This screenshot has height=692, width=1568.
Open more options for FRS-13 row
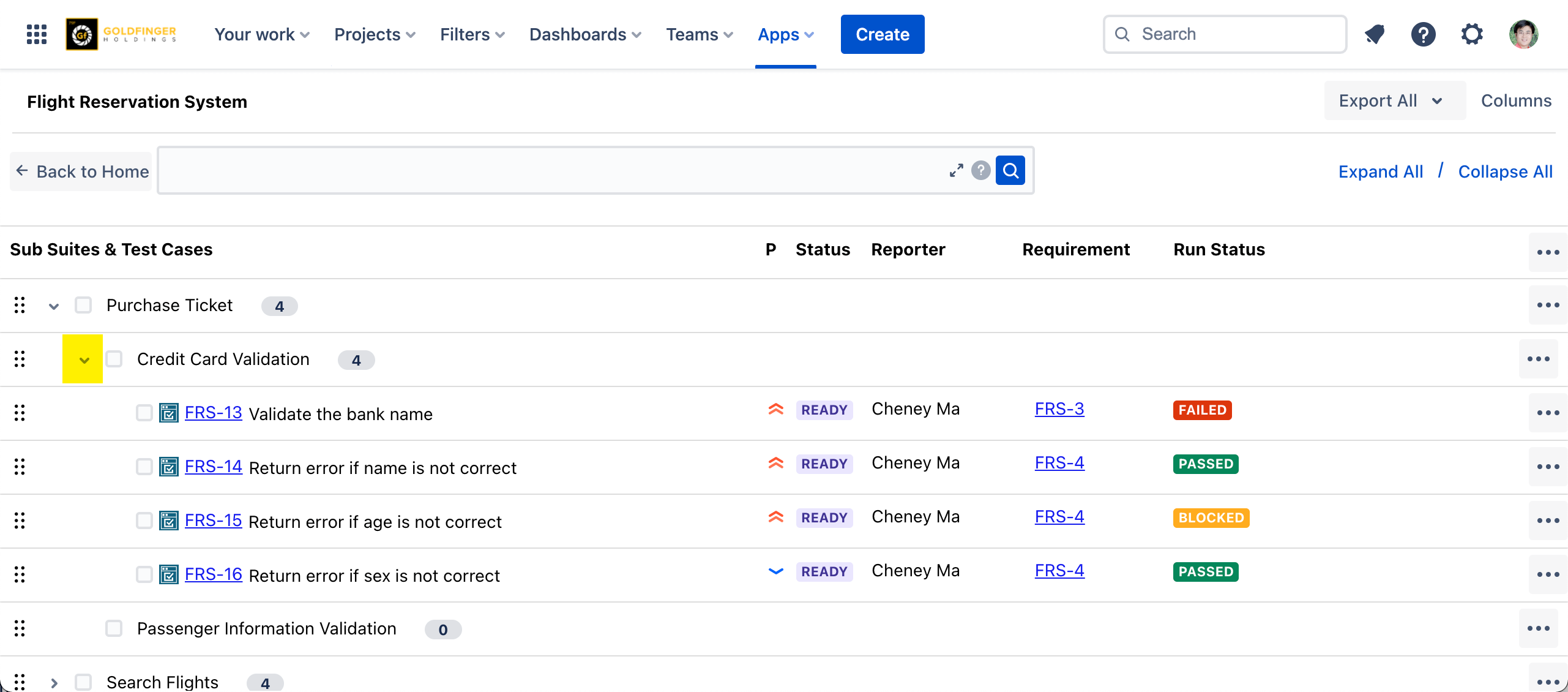tap(1548, 413)
